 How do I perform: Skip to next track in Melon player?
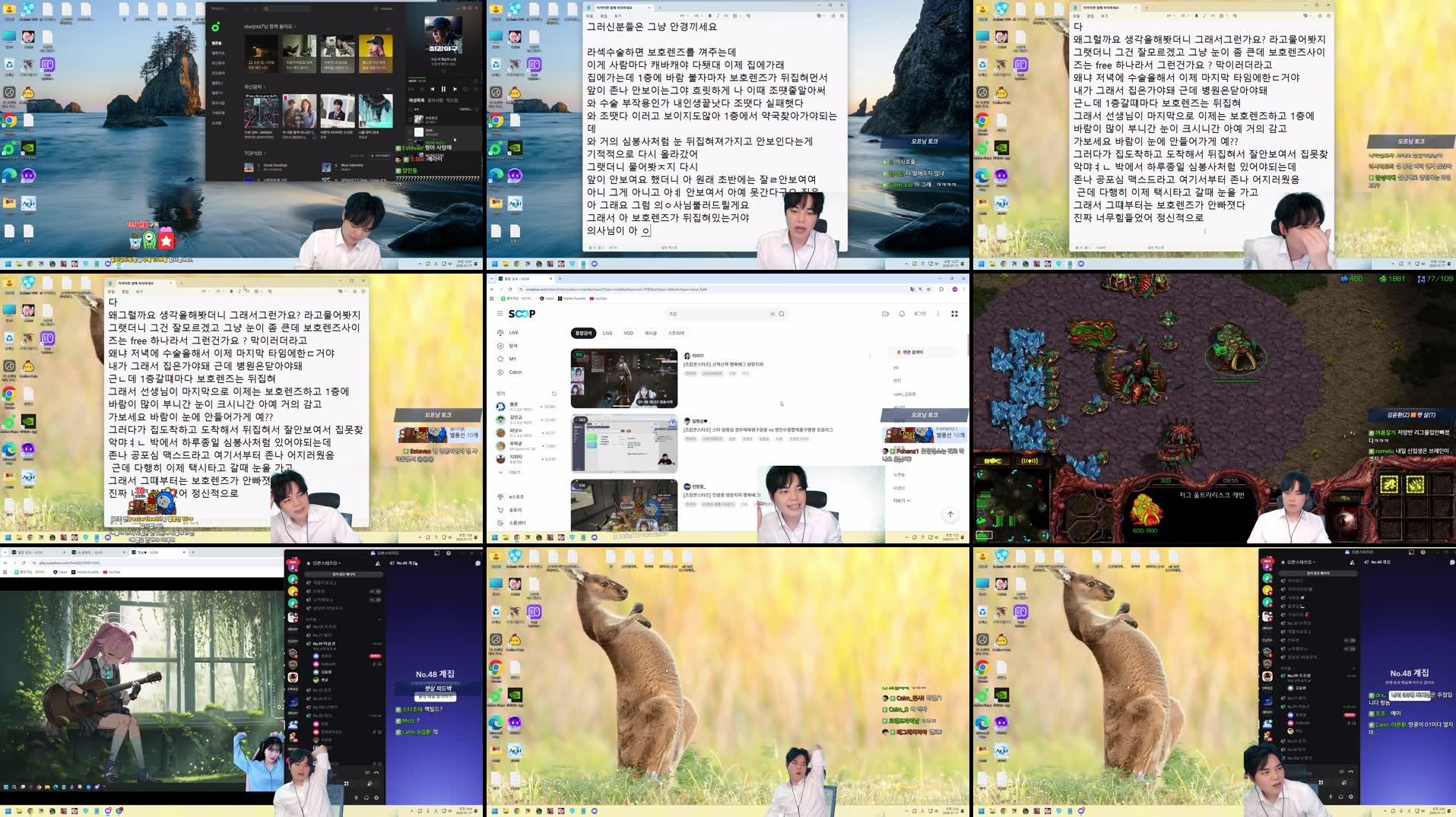click(x=455, y=89)
